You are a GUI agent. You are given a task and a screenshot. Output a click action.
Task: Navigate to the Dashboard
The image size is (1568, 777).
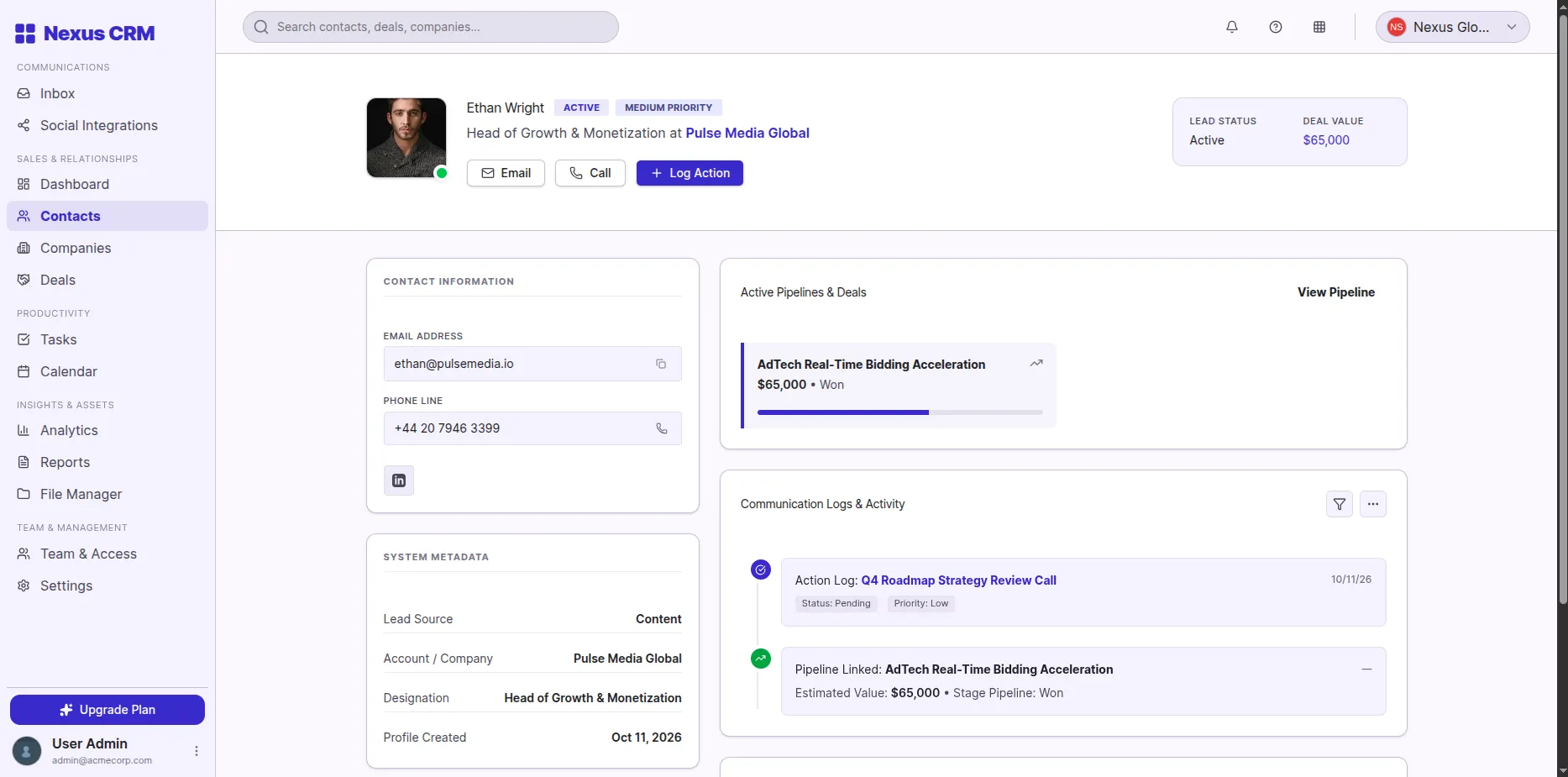108,184
